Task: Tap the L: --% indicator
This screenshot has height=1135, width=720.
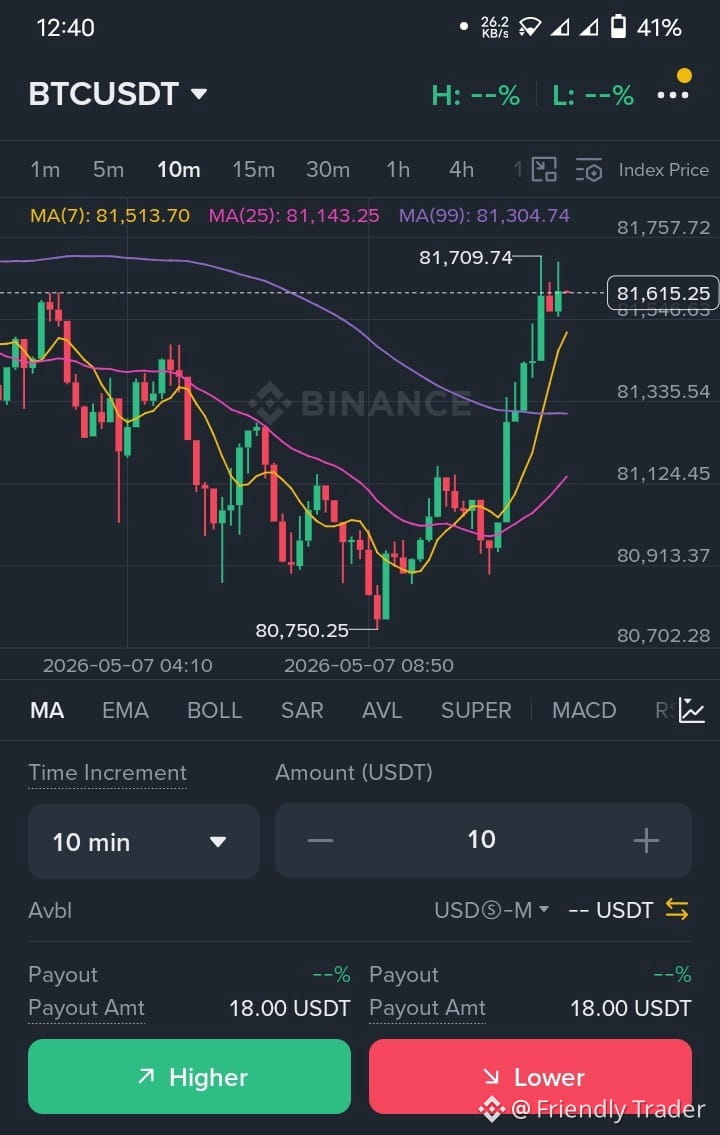Action: [x=593, y=95]
